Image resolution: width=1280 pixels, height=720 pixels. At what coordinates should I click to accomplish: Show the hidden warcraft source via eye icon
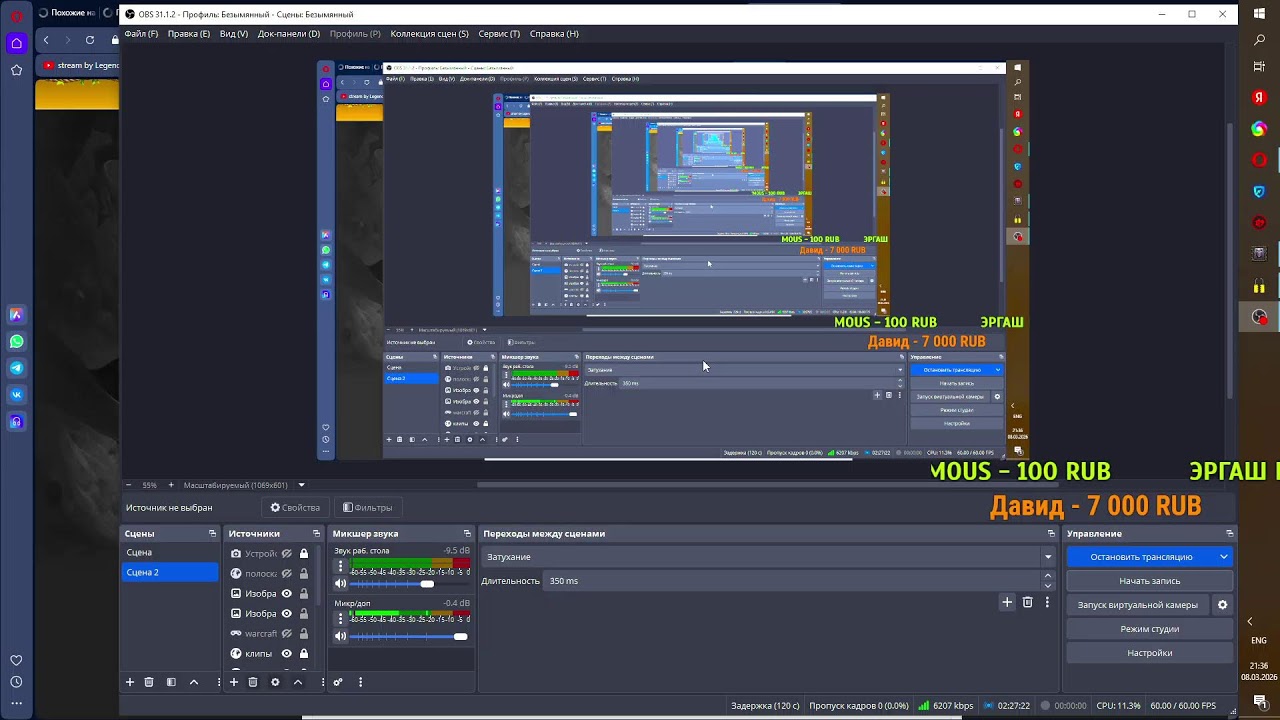(x=286, y=634)
